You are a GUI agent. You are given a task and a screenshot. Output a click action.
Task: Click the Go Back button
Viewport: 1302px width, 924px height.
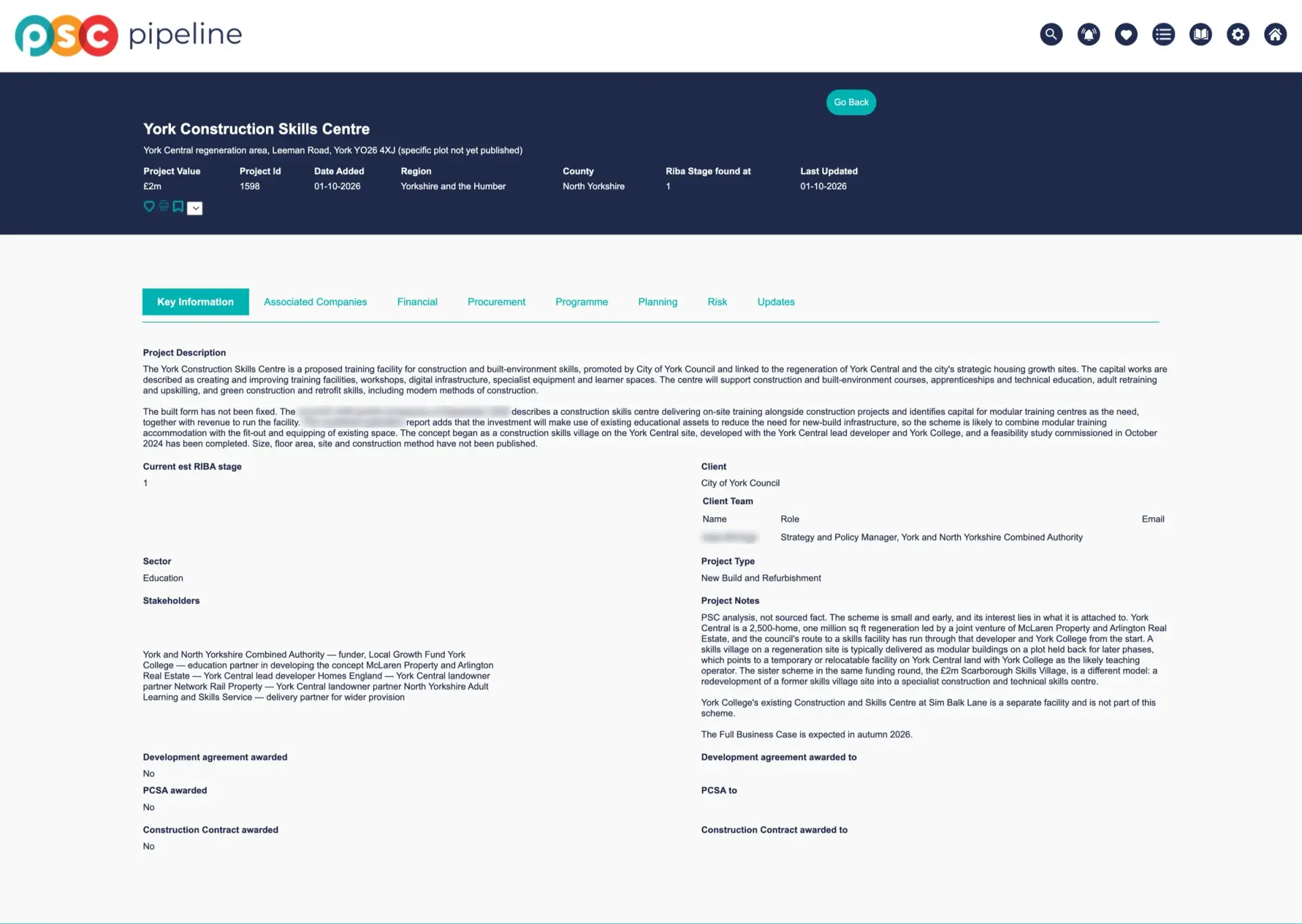[850, 102]
